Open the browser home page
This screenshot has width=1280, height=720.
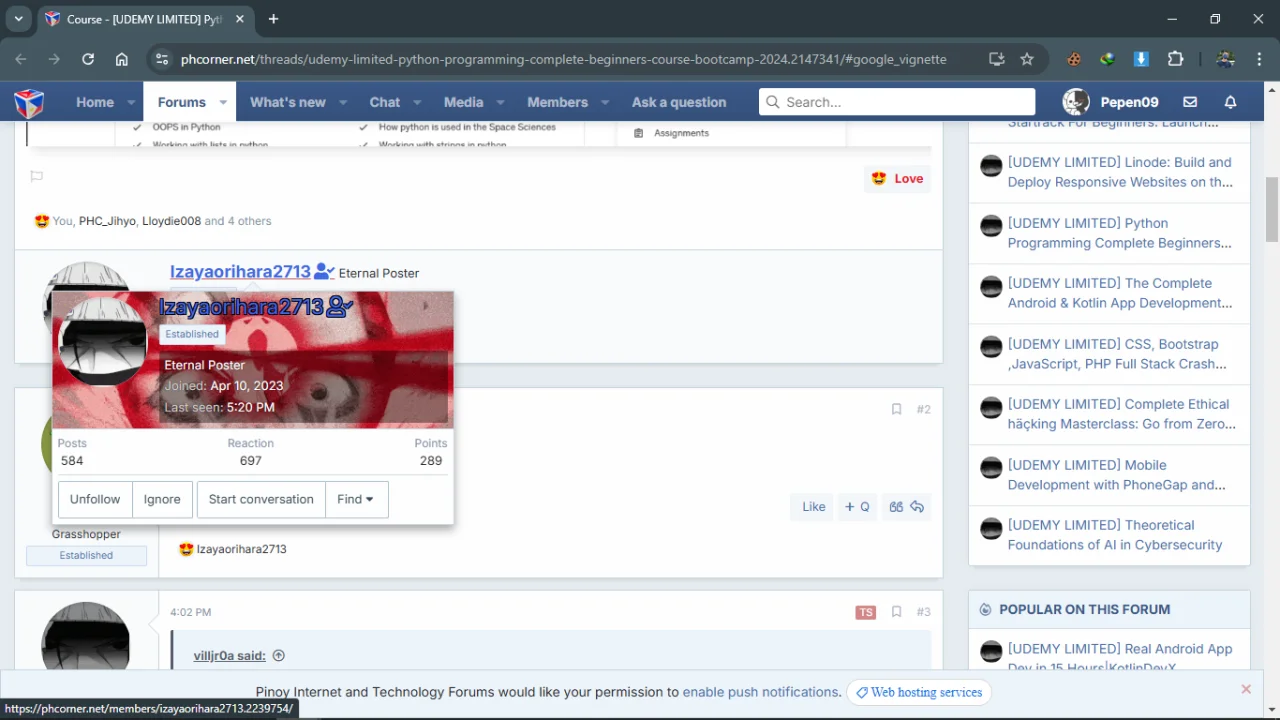tap(121, 59)
